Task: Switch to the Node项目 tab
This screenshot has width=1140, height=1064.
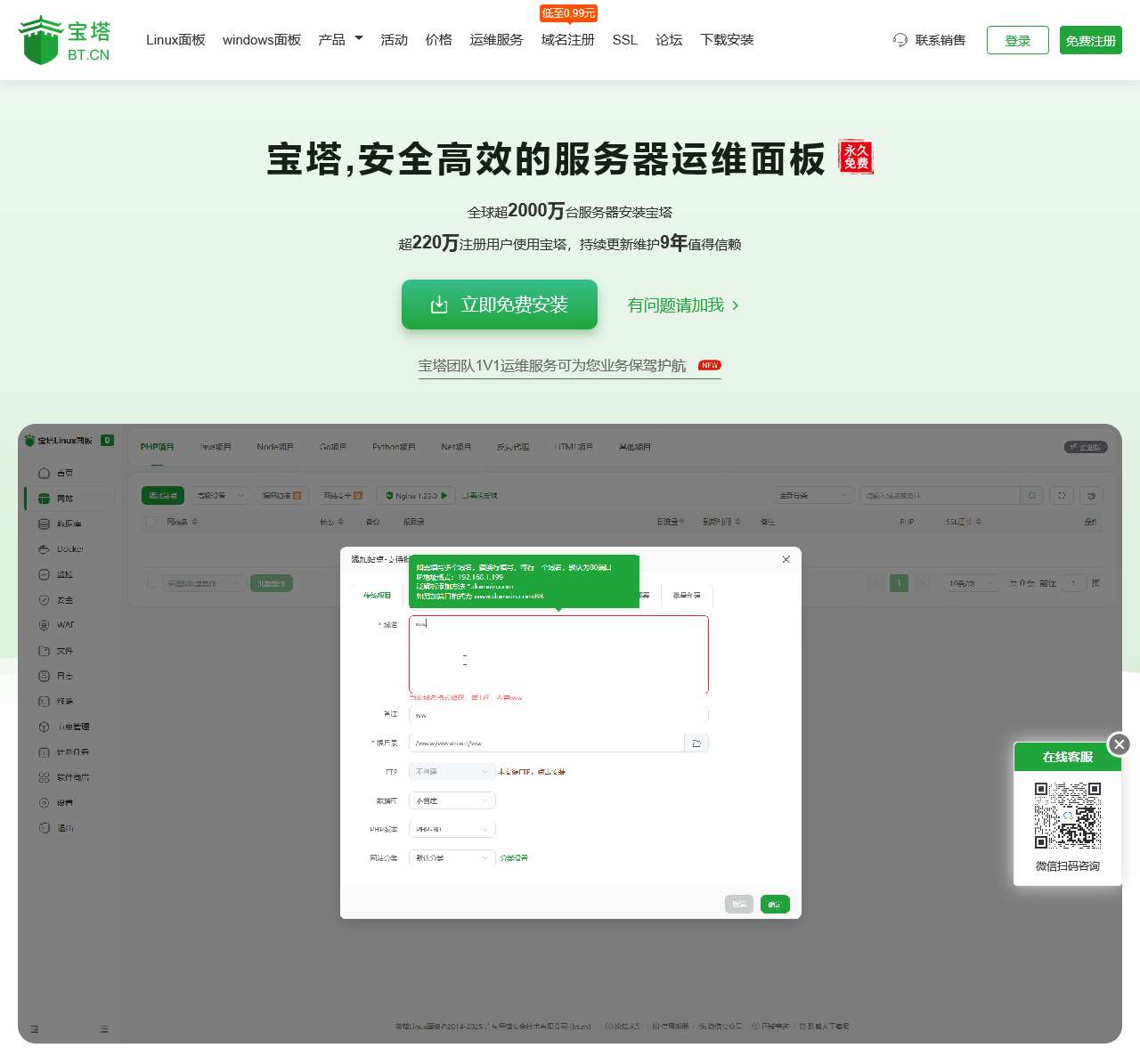Action: (275, 447)
